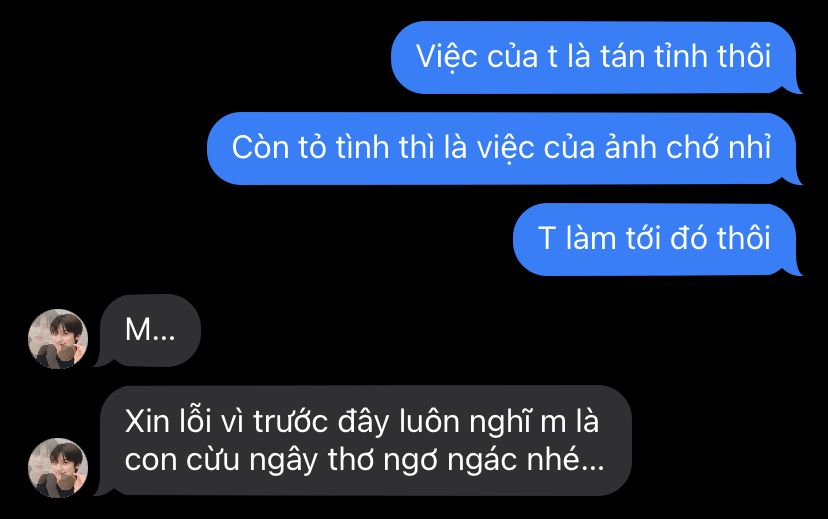Open sender avatar beside the "M..." message
This screenshot has width=828, height=519.
click(58, 339)
